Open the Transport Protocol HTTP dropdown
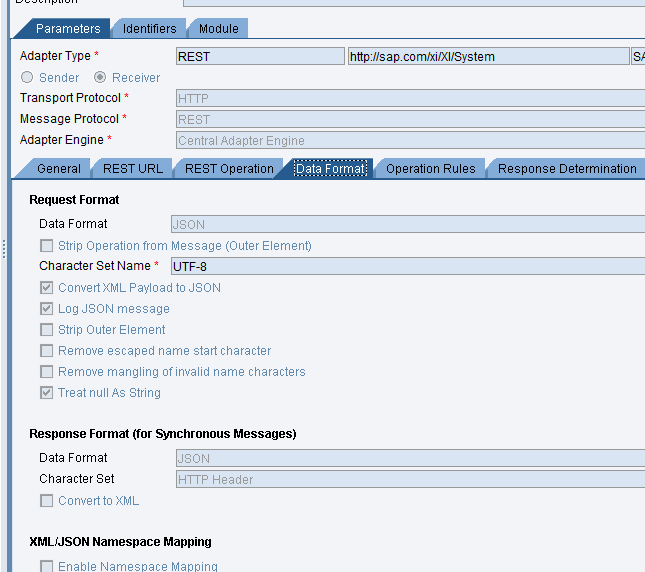This screenshot has width=645, height=572. pos(409,98)
